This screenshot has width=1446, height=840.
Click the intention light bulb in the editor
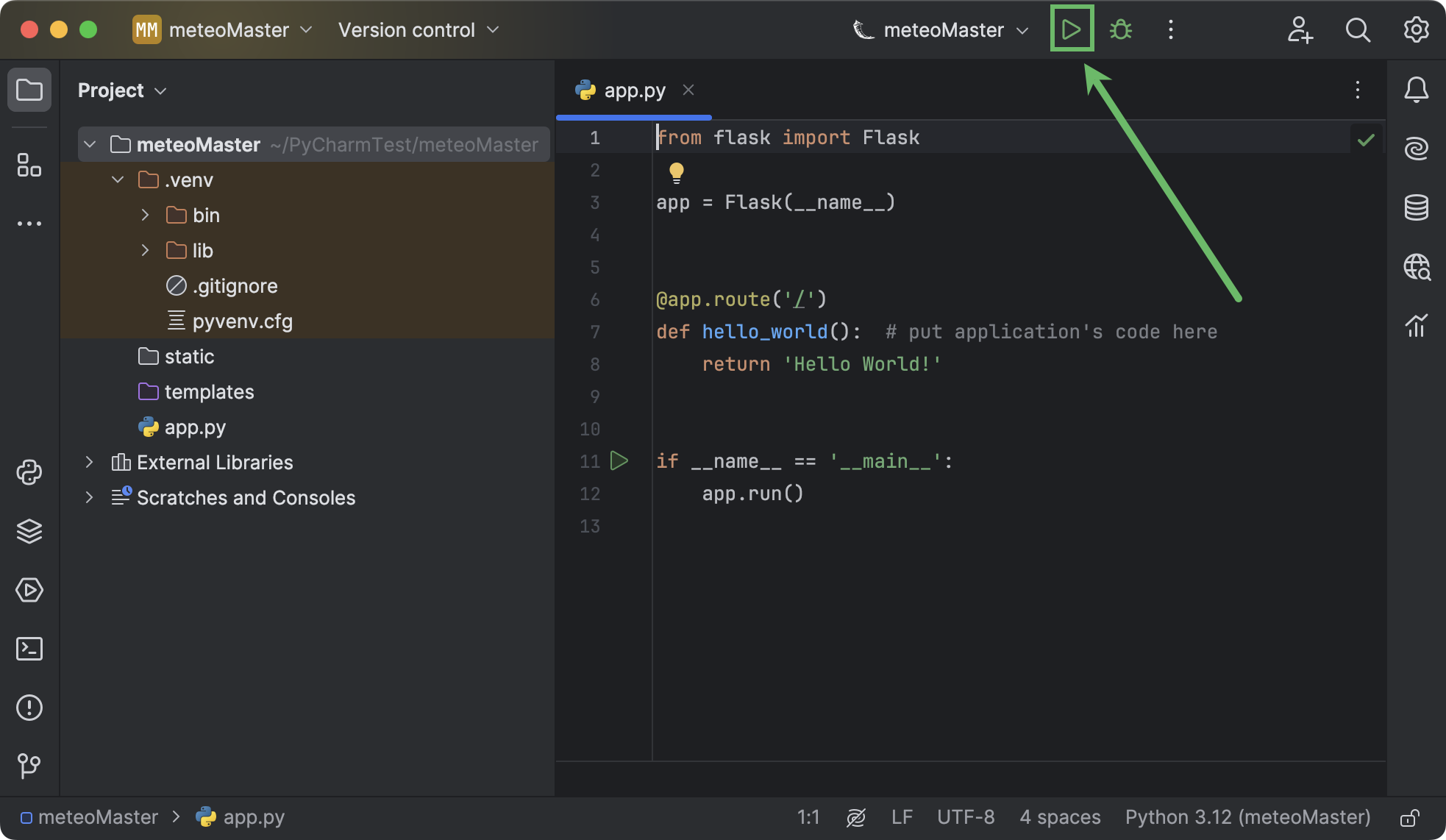pyautogui.click(x=675, y=172)
